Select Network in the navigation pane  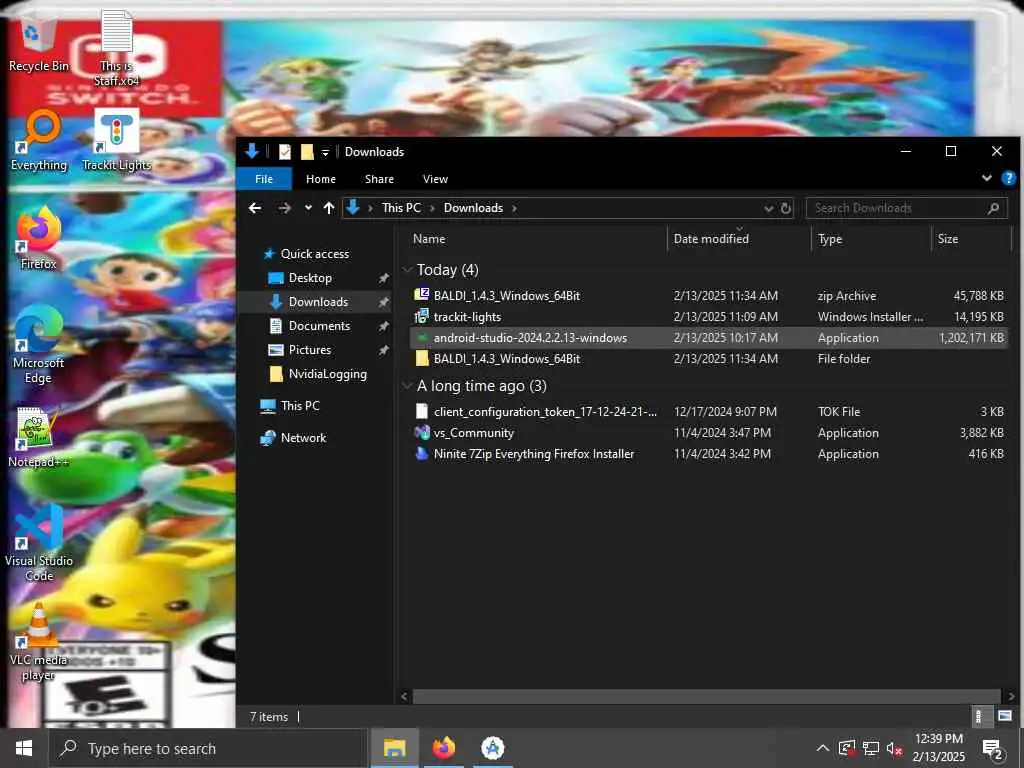pos(303,438)
